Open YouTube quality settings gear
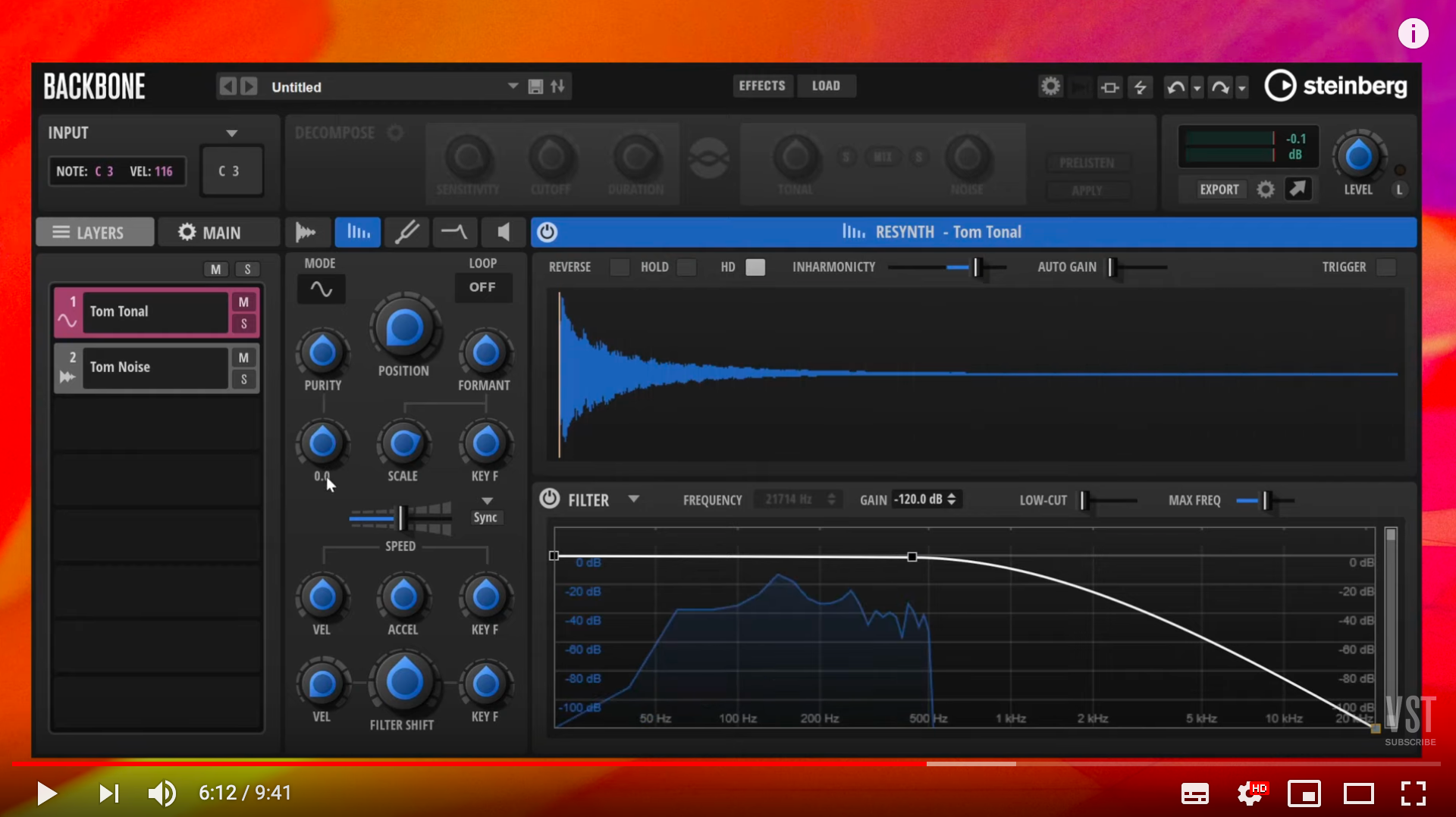Viewport: 1456px width, 817px height. pyautogui.click(x=1250, y=794)
